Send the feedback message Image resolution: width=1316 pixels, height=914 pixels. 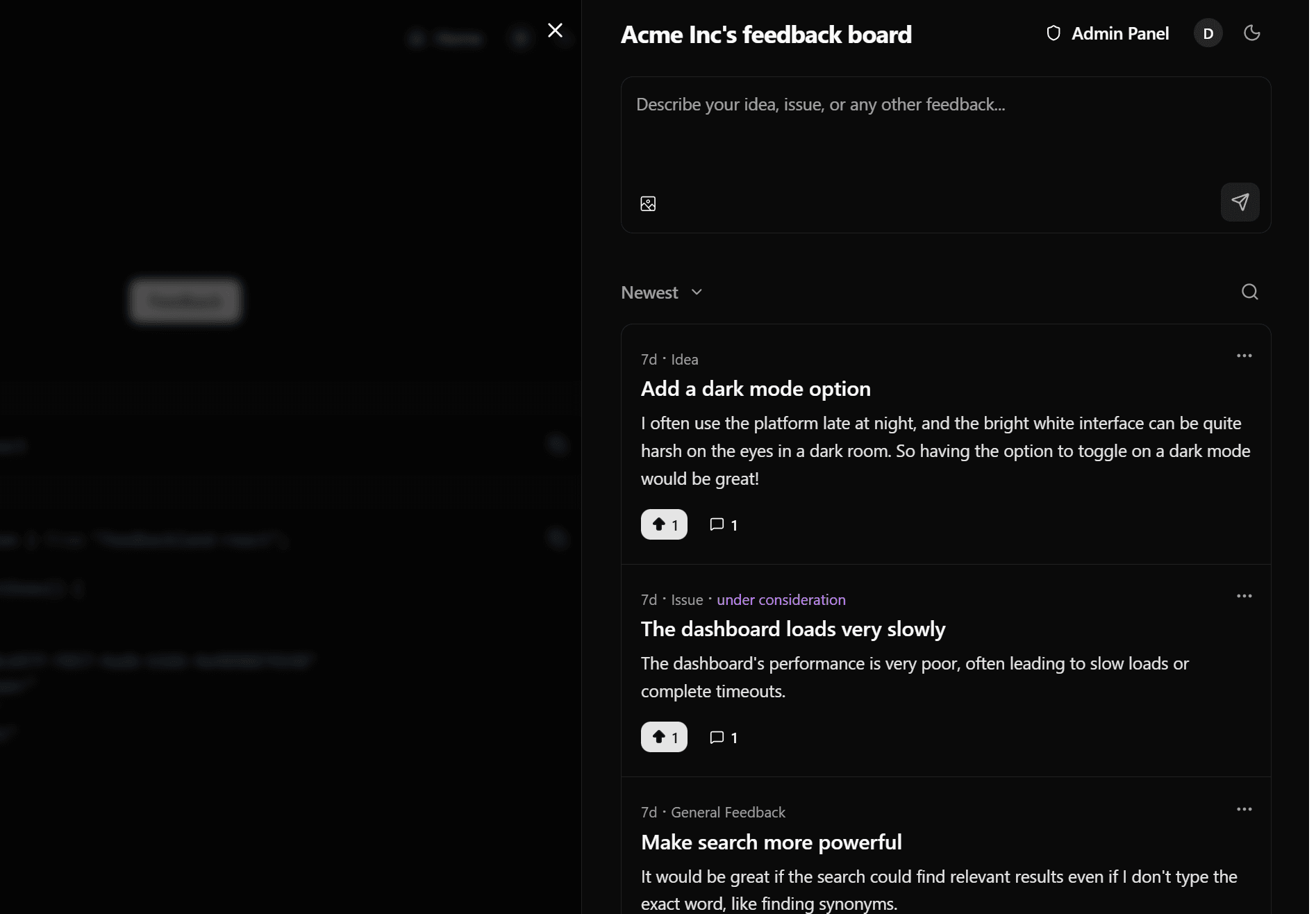coord(1240,202)
